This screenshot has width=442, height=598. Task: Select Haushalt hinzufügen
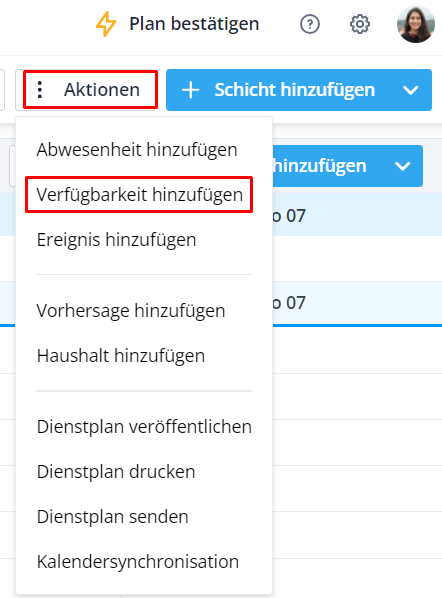coord(121,356)
